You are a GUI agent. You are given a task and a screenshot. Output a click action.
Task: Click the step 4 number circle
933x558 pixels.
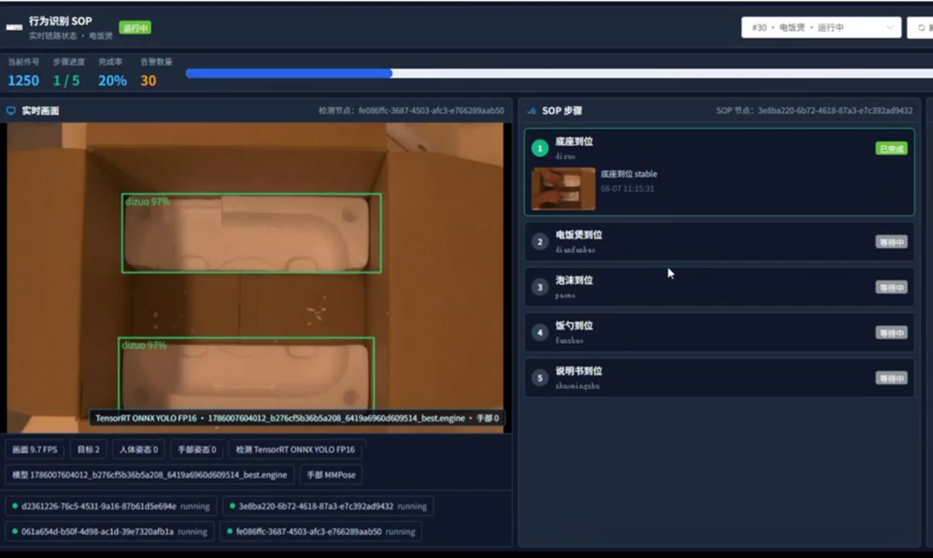tap(540, 332)
